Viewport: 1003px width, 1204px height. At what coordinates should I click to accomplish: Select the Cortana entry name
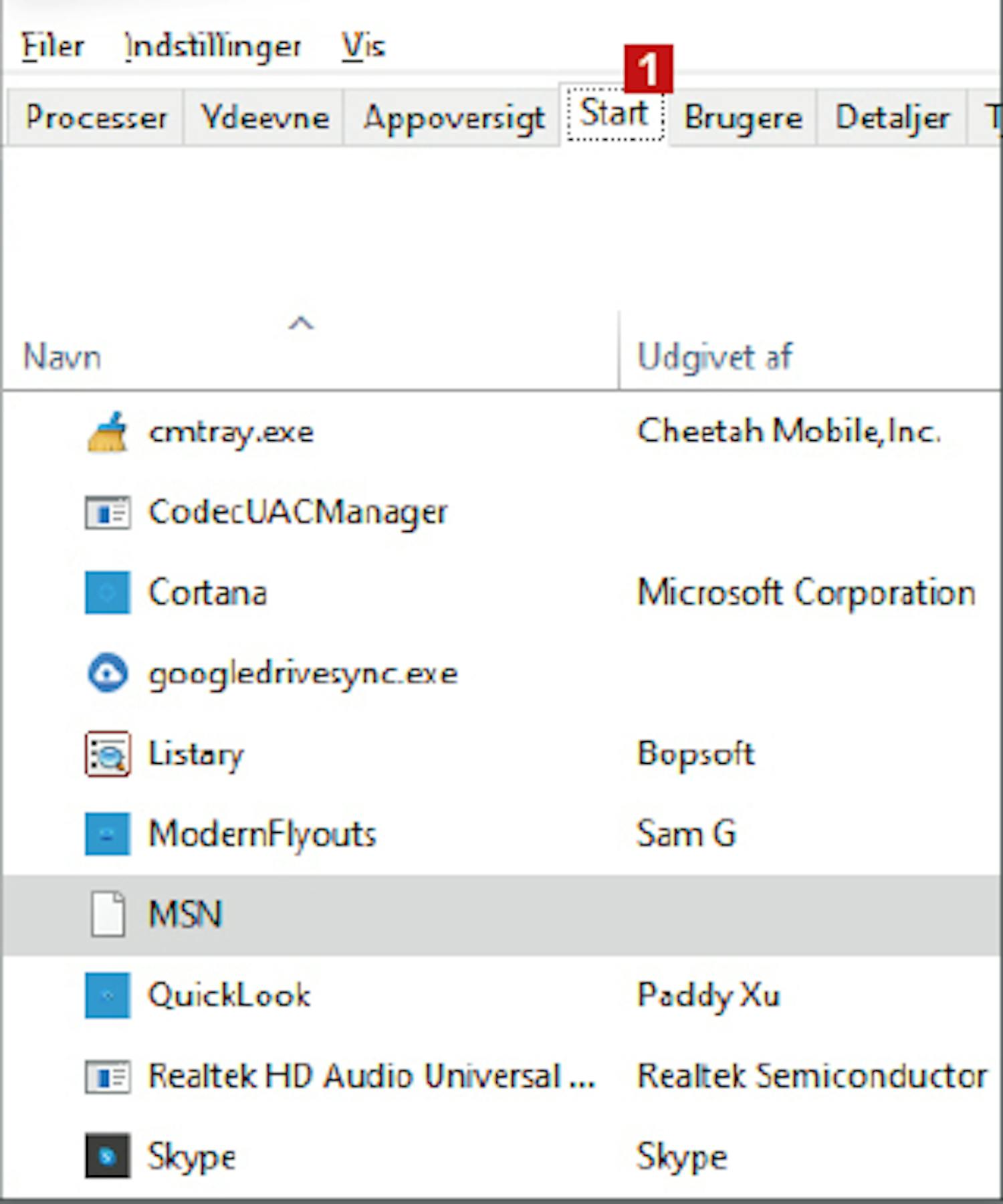coord(208,593)
